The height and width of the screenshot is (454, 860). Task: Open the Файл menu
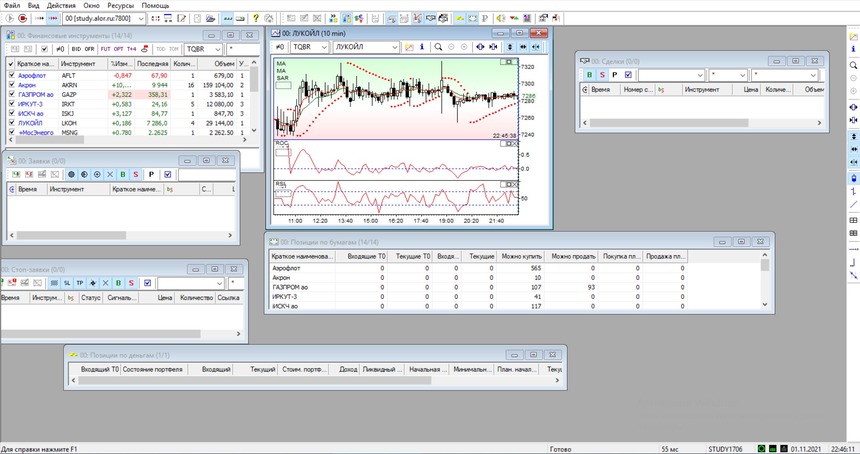click(x=12, y=5)
